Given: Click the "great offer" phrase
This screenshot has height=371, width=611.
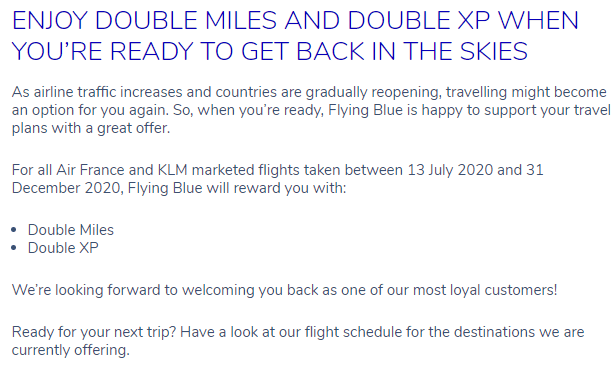Looking at the screenshot, I should [x=134, y=128].
